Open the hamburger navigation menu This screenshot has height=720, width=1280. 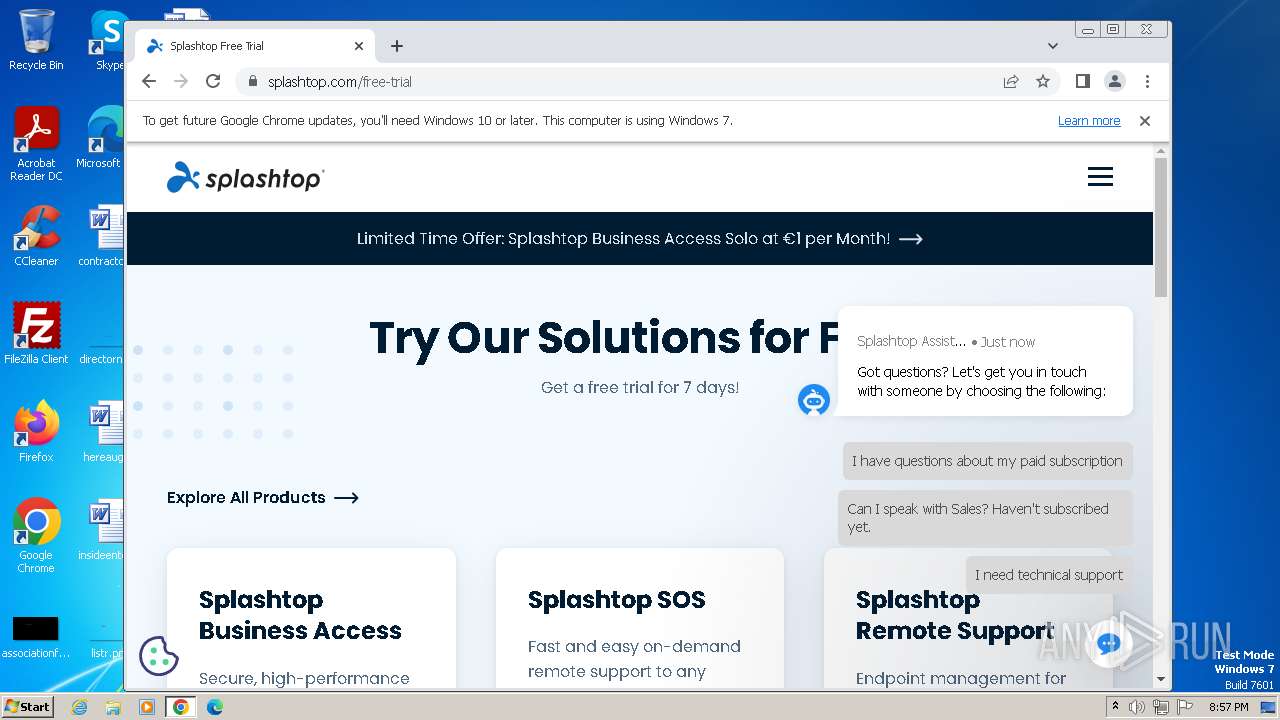tap(1100, 177)
